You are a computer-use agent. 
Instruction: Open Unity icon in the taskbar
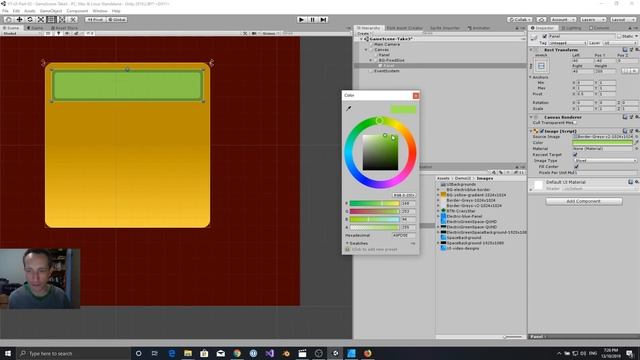[x=335, y=353]
